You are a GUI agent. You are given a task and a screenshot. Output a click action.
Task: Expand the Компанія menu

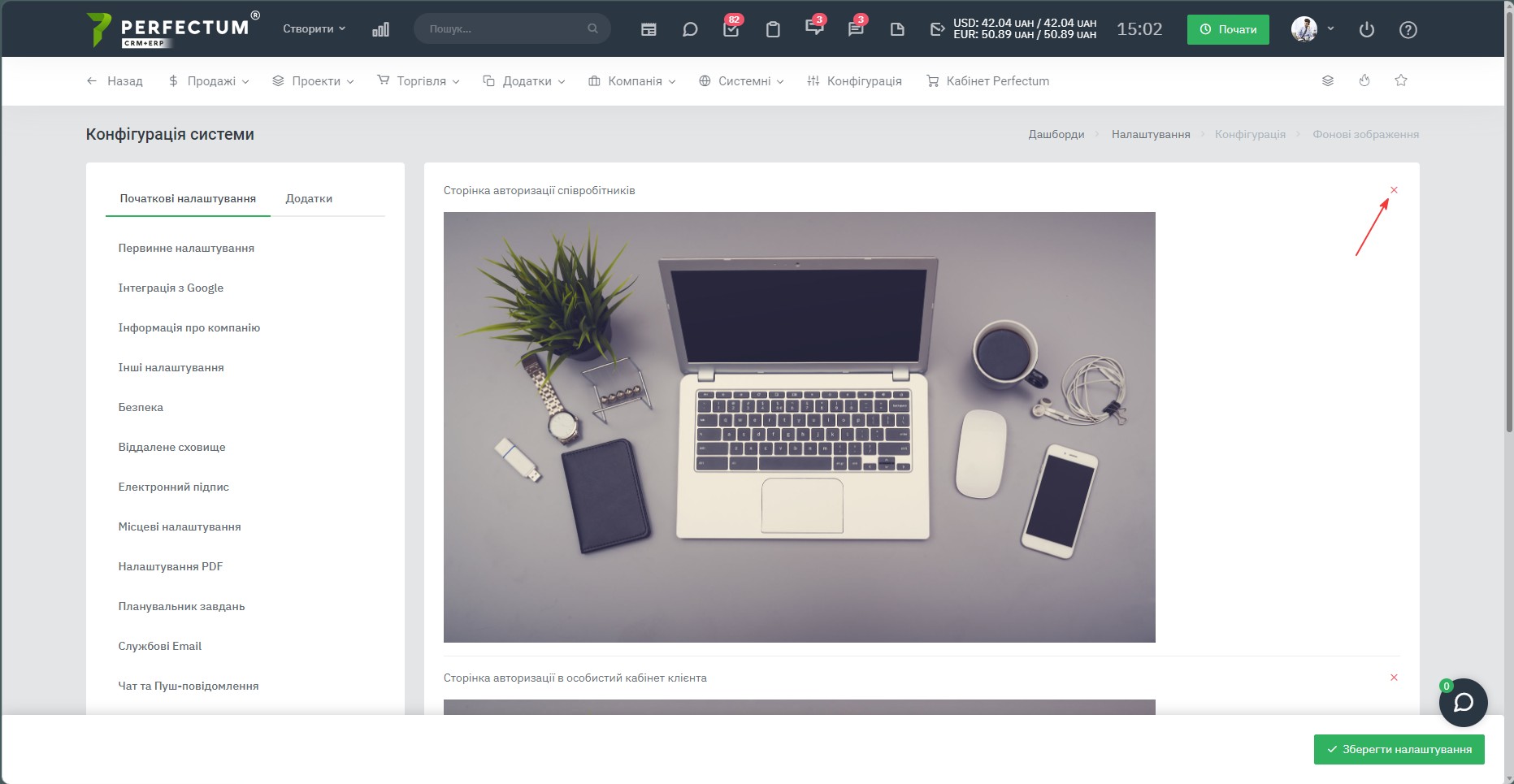point(632,81)
